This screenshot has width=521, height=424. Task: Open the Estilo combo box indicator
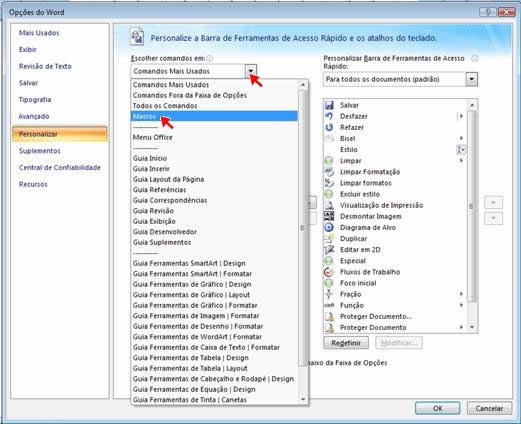pos(461,150)
